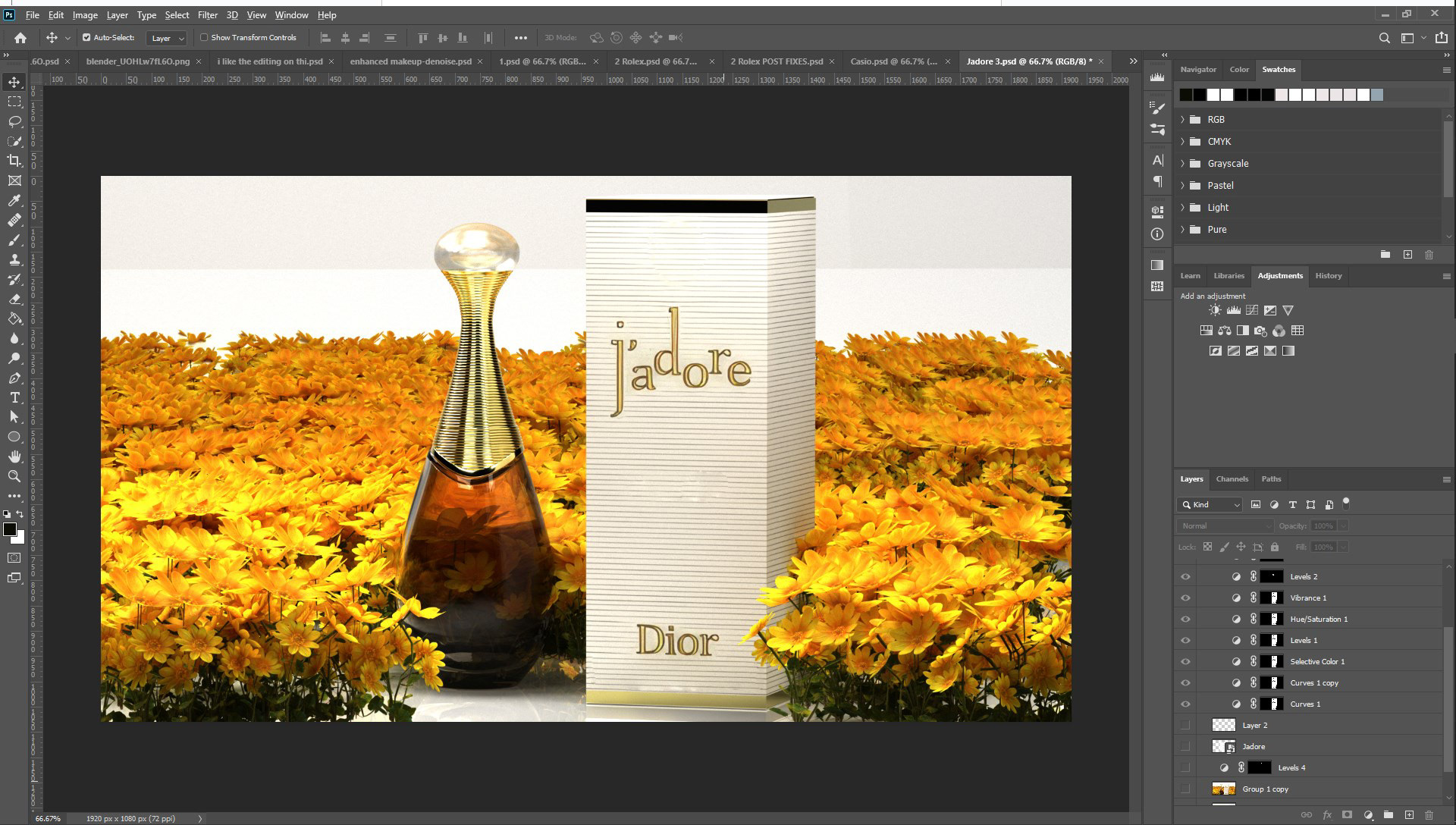The height and width of the screenshot is (825, 1456).
Task: Show the Jadore layer
Action: 1185,747
